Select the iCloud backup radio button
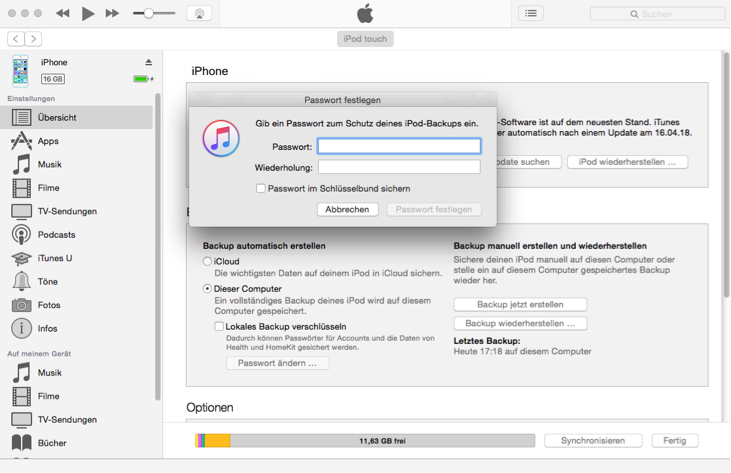Screen dimensions: 731x473 [x=207, y=261]
